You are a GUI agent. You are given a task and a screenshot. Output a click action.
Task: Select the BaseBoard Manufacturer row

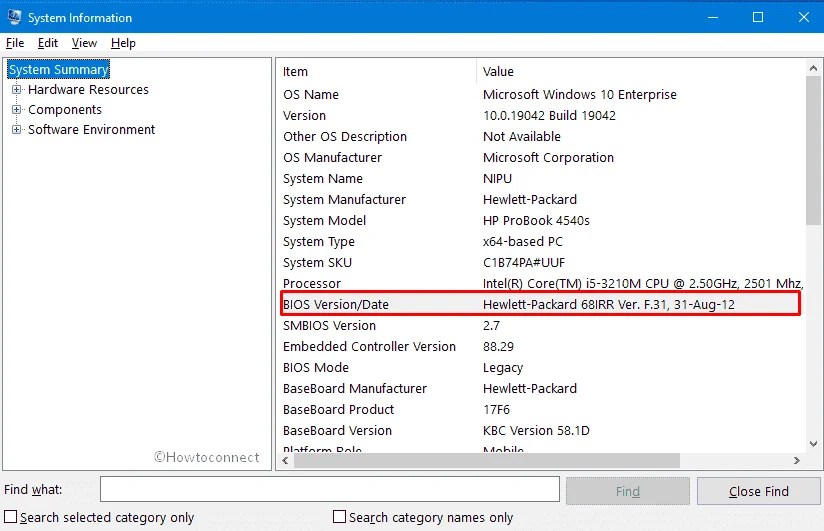(x=541, y=389)
